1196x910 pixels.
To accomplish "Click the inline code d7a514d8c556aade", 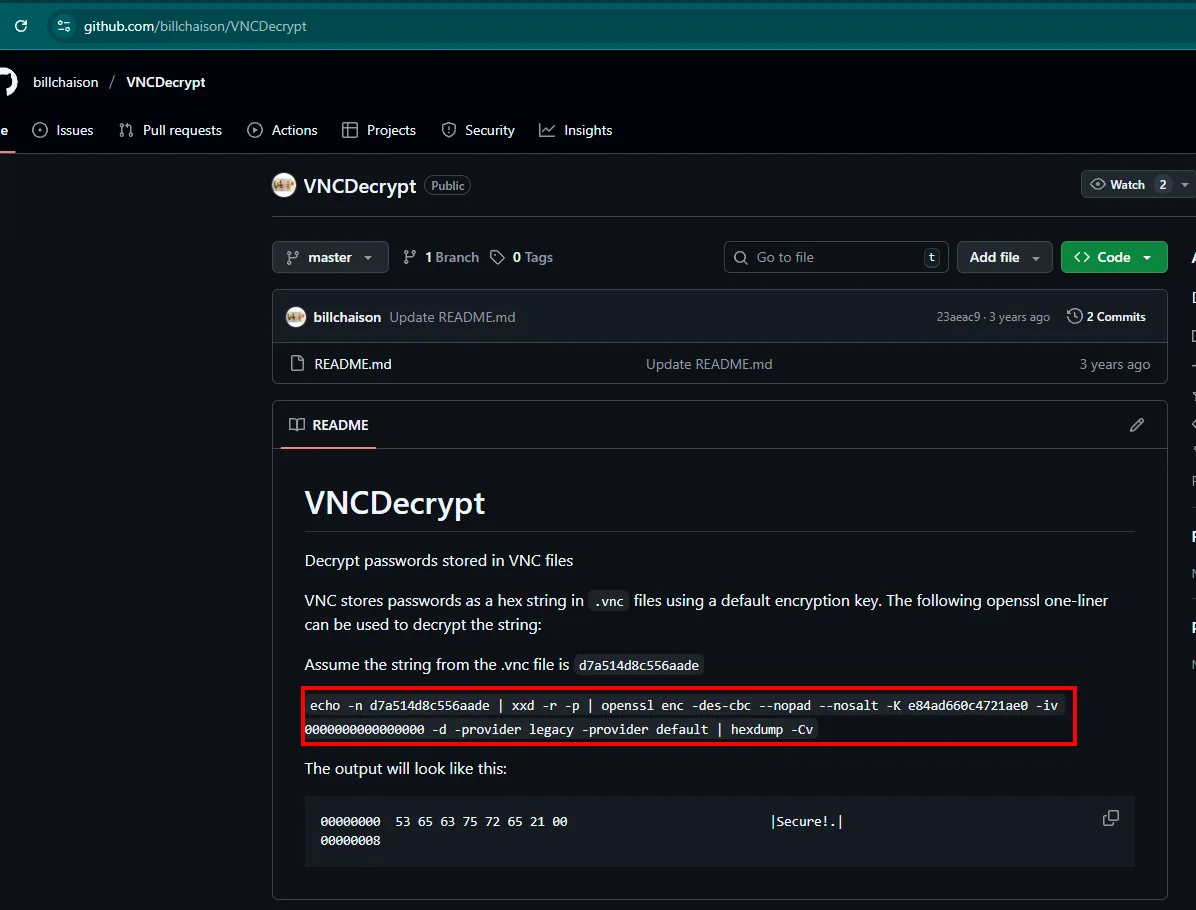I will (x=638, y=665).
